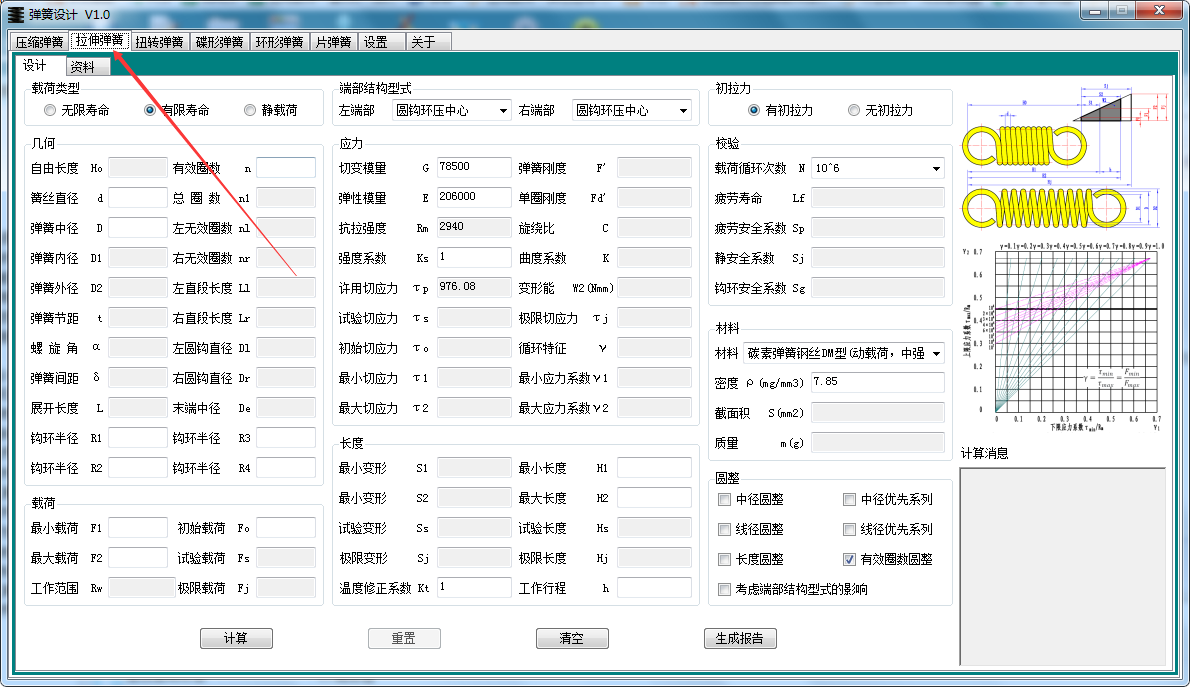
Task: Enable the 长度圆整 checkbox
Action: click(725, 559)
